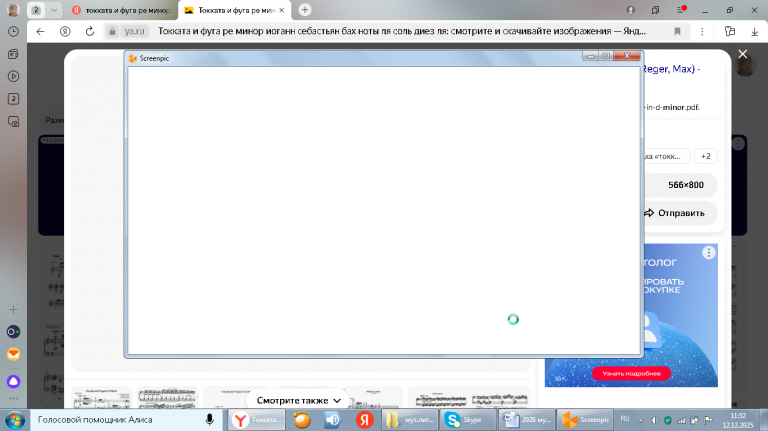The image size is (768, 431).
Task: Open the Alice purple assistant icon in the sidebar
Action: (13, 381)
